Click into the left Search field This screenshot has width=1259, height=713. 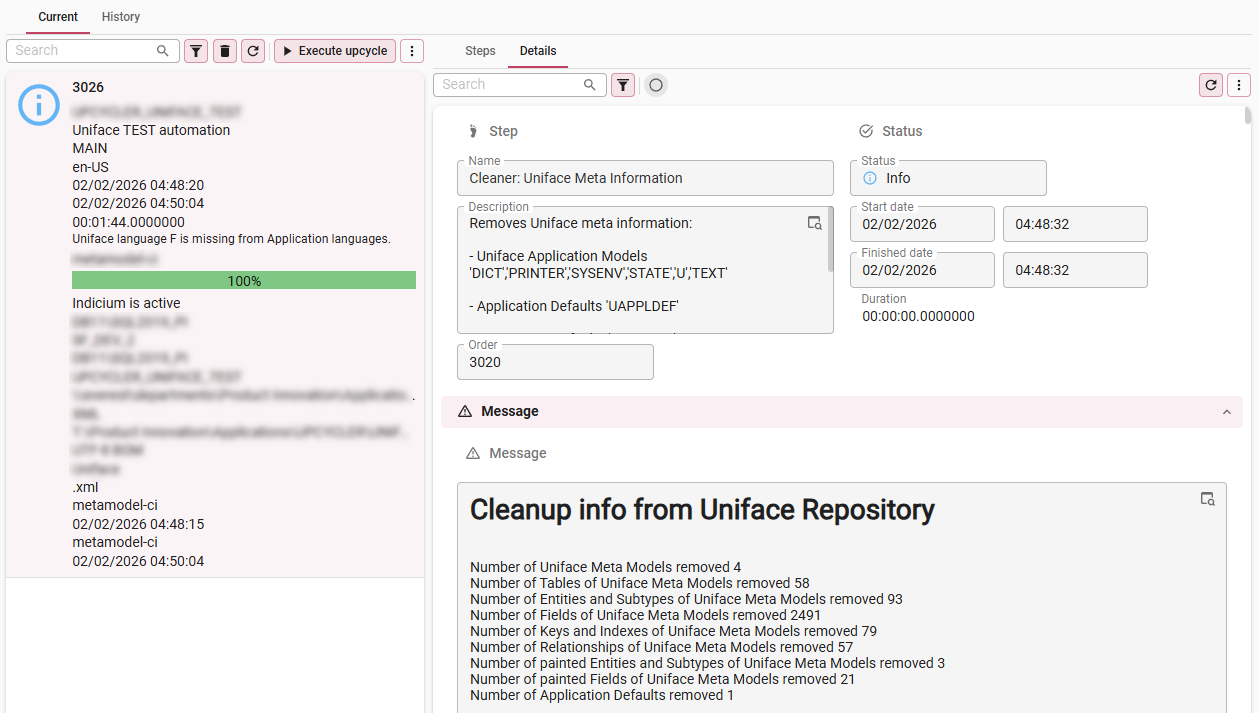pyautogui.click(x=84, y=51)
